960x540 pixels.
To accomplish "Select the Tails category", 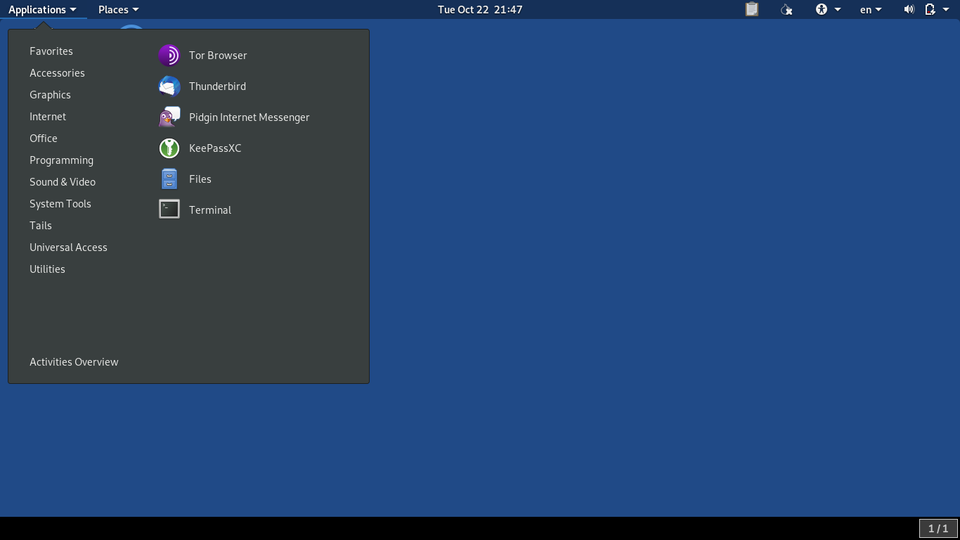I will tap(40, 225).
